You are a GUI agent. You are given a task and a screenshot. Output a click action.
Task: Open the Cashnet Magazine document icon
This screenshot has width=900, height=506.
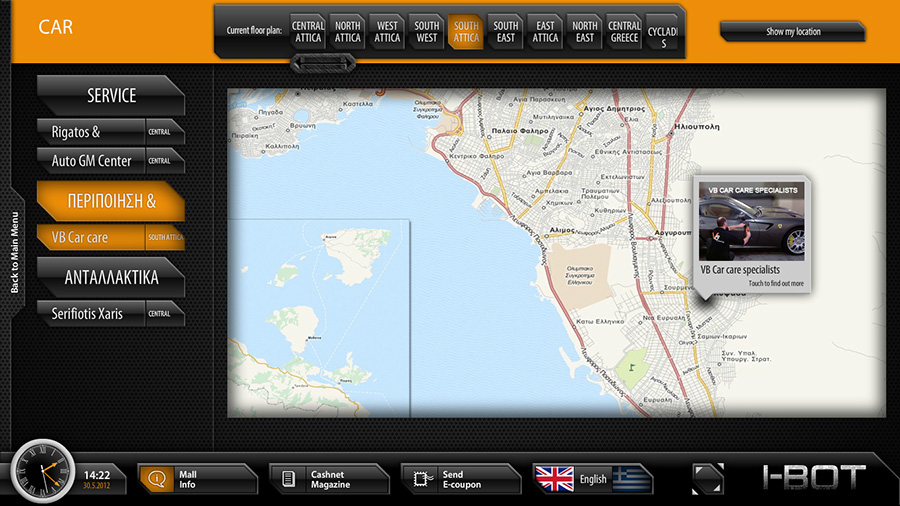tap(288, 479)
